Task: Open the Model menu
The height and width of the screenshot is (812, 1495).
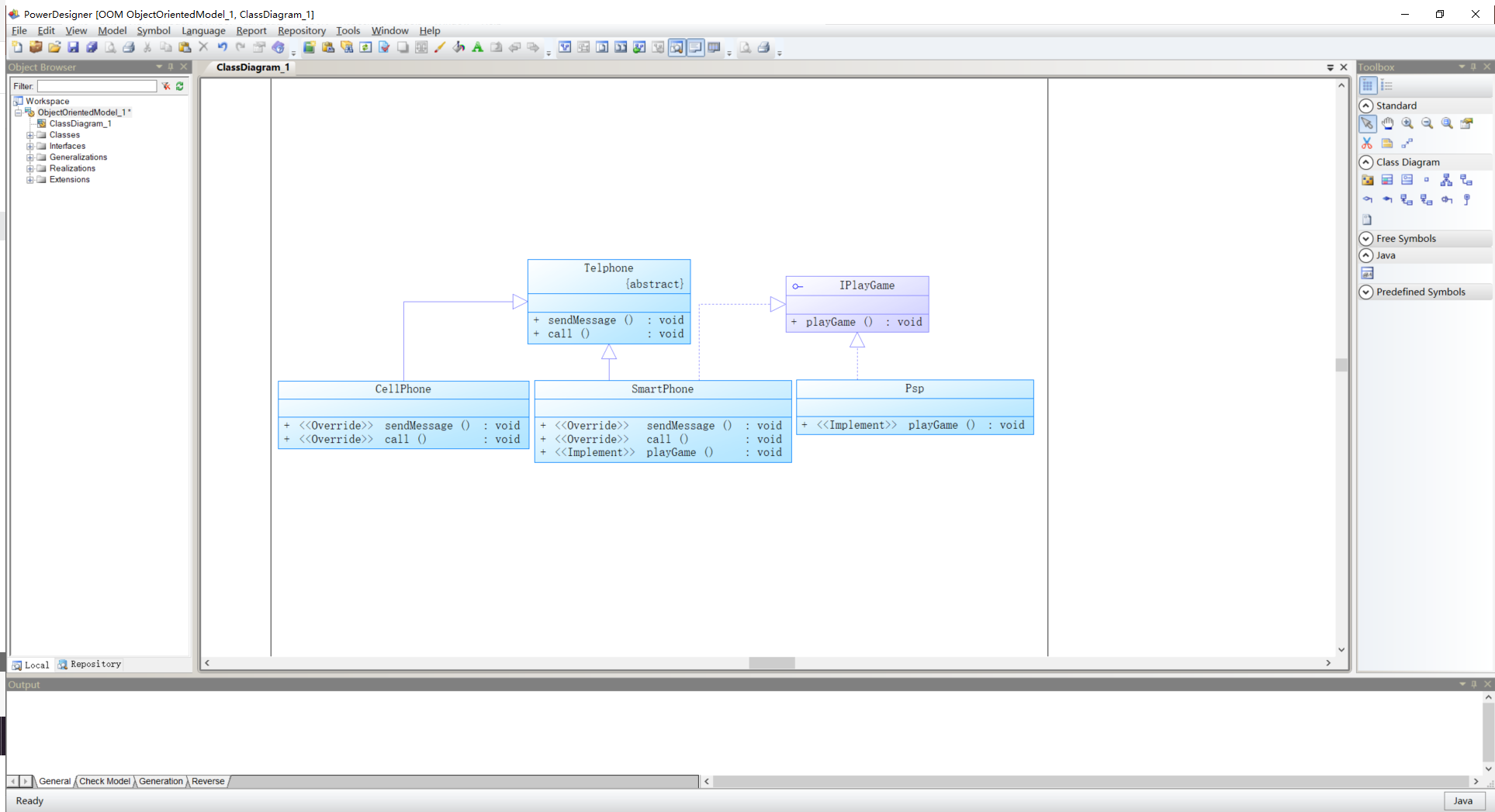Action: coord(112,30)
